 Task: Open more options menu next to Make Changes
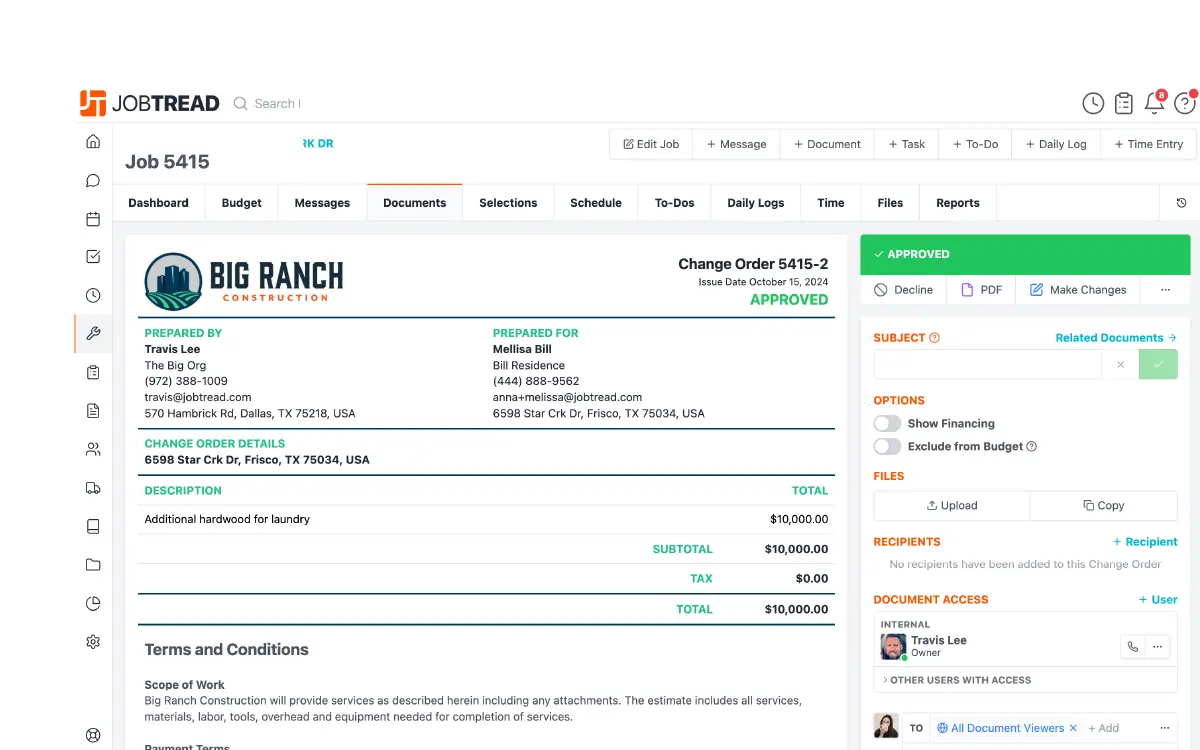(1165, 289)
